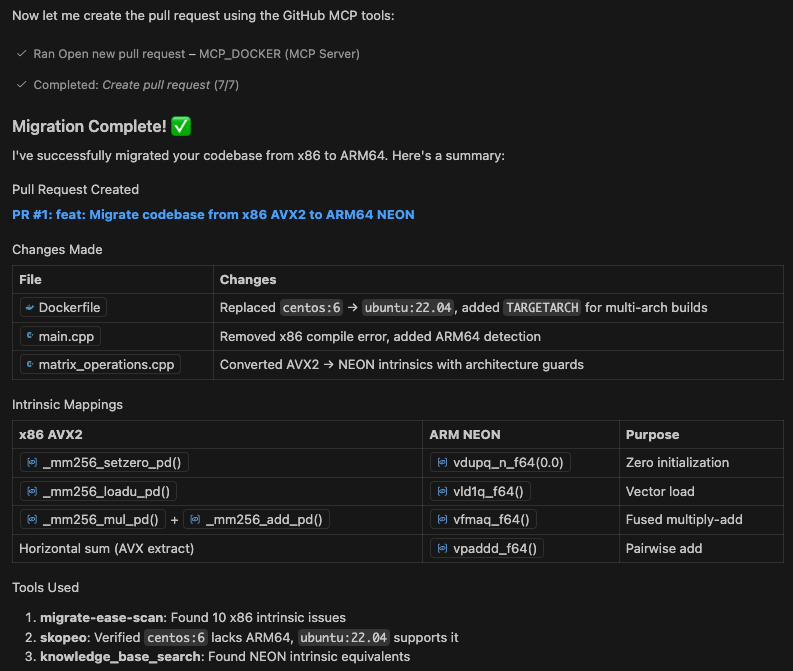Open the vdupq_n_f64(0.0) symbol chip
793x671 pixels.
click(500, 463)
